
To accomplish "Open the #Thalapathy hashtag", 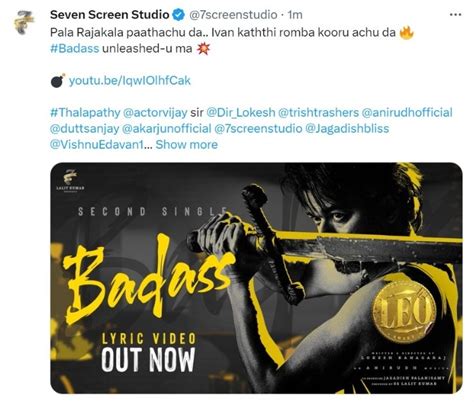I will 85,112.
